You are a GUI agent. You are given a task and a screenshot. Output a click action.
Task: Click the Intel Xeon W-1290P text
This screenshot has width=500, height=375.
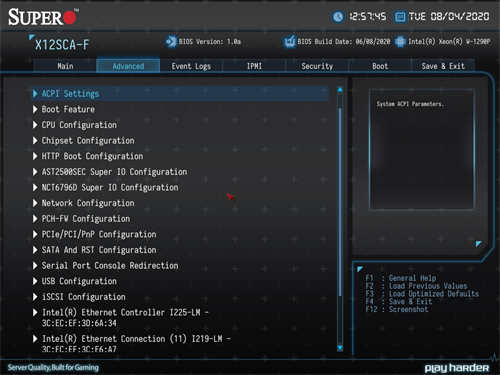pos(449,42)
